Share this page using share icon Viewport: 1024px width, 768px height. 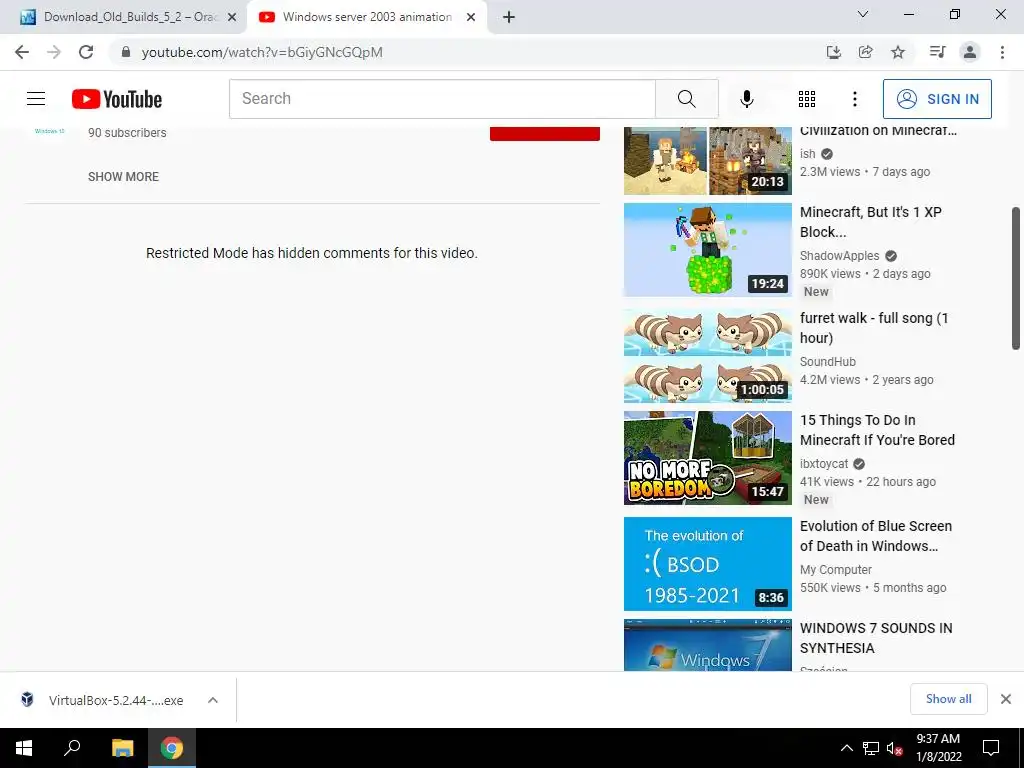pyautogui.click(x=865, y=52)
